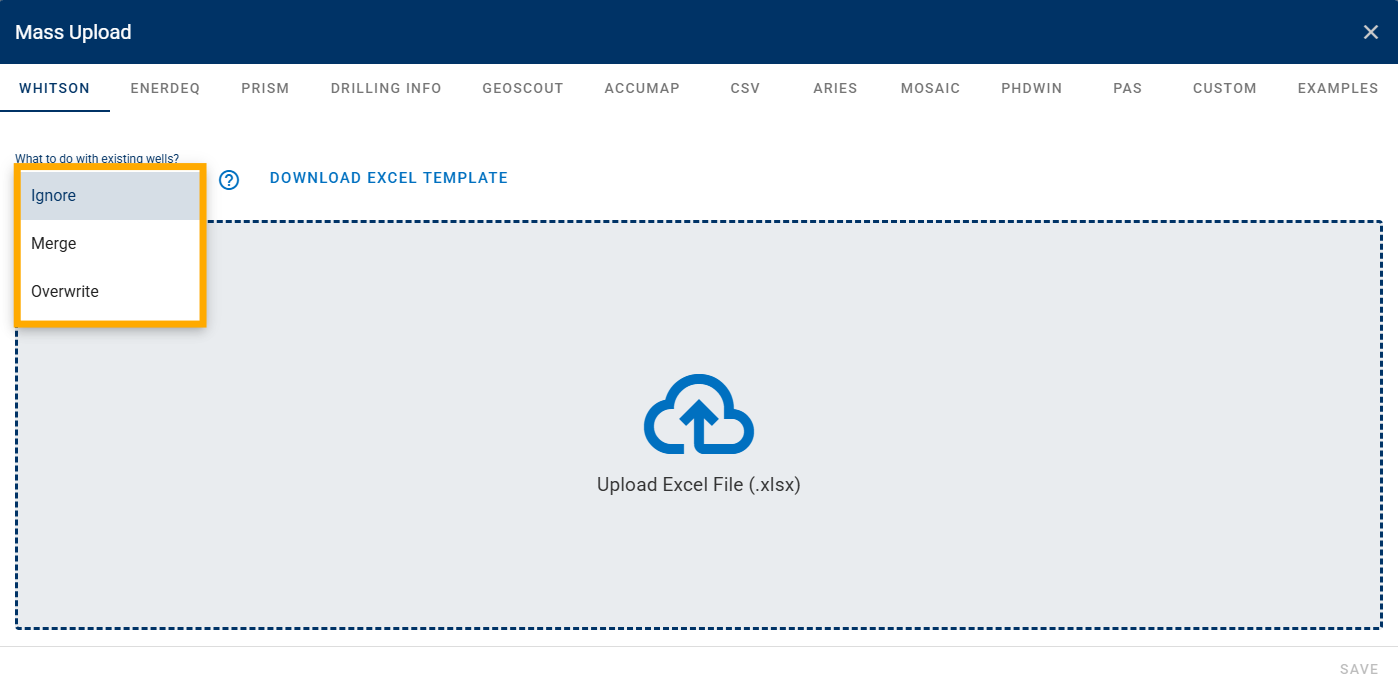Go to the DRILLING INFO tab
Image resolution: width=1398 pixels, height=691 pixels.
coord(386,88)
